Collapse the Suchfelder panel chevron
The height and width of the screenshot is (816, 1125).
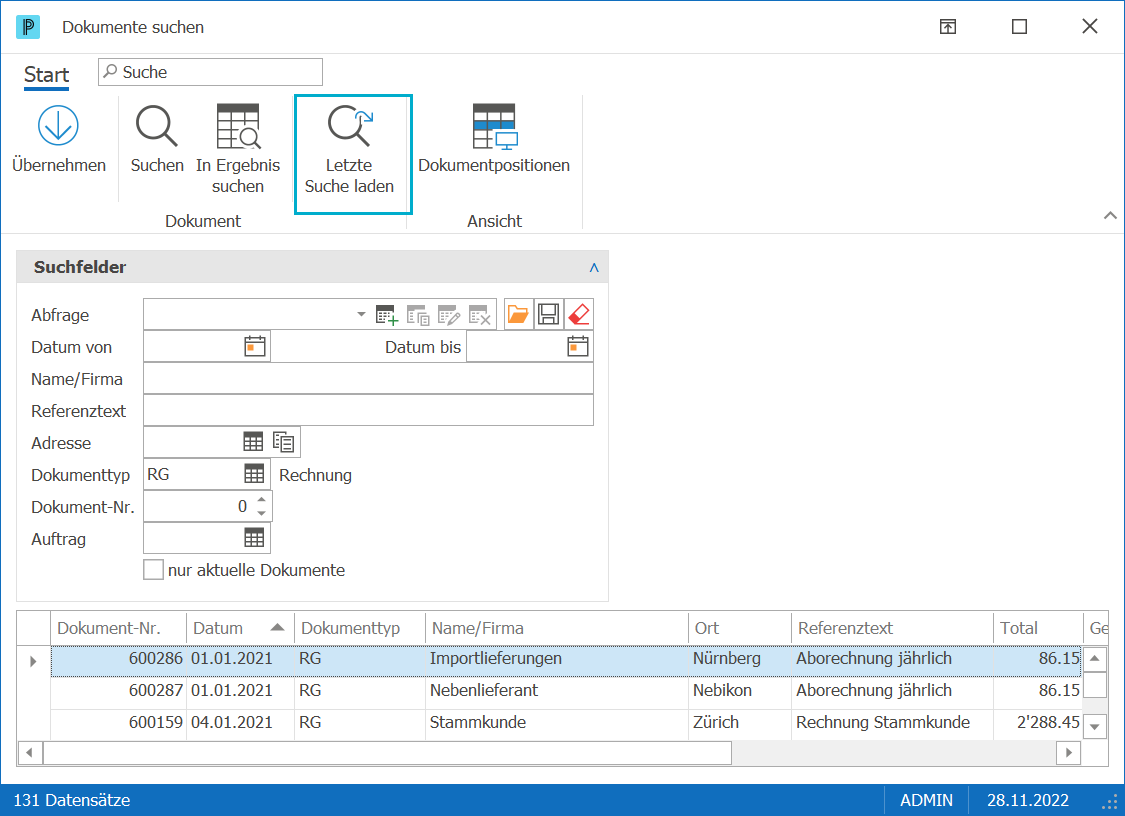594,268
